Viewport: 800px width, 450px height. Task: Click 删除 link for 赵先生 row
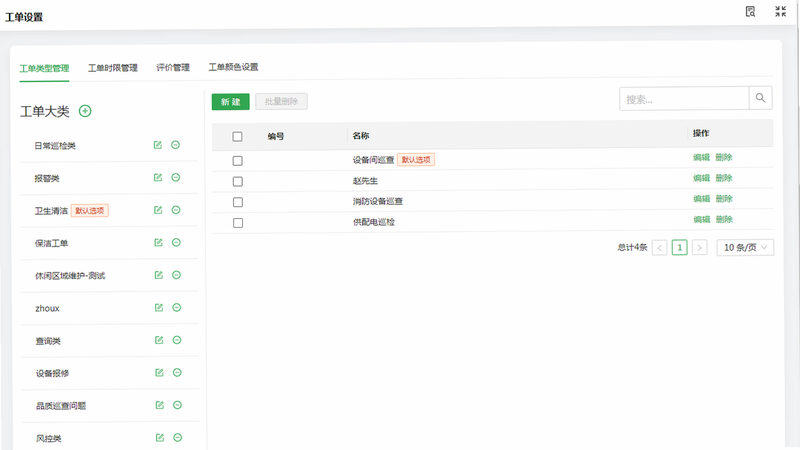(724, 178)
